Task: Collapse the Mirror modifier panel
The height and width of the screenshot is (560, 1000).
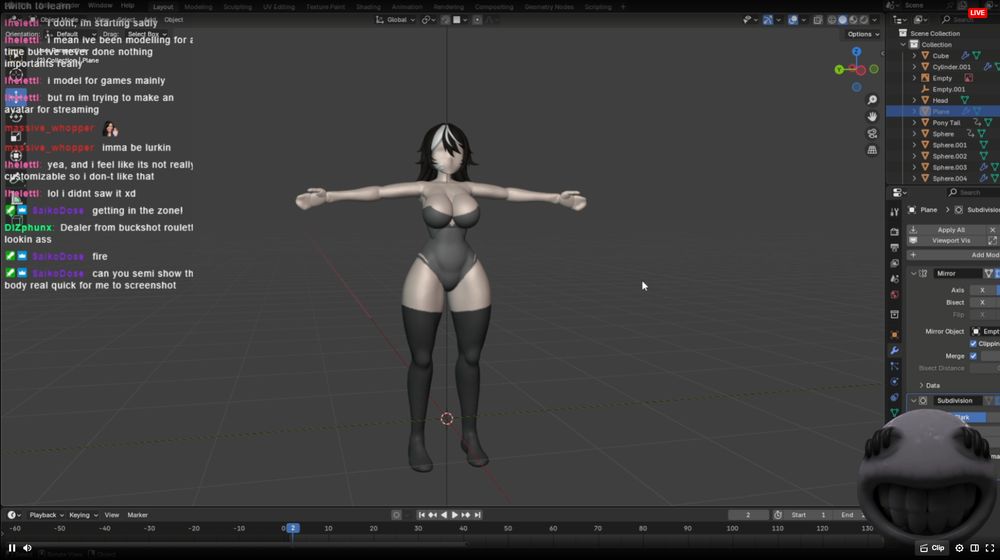Action: 914,274
